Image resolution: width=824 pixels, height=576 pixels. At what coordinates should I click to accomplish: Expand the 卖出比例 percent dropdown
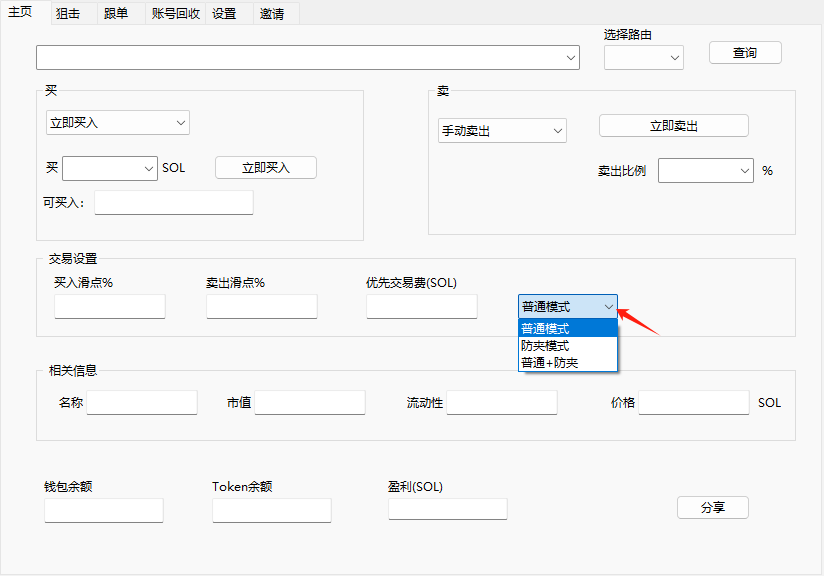pyautogui.click(x=706, y=171)
